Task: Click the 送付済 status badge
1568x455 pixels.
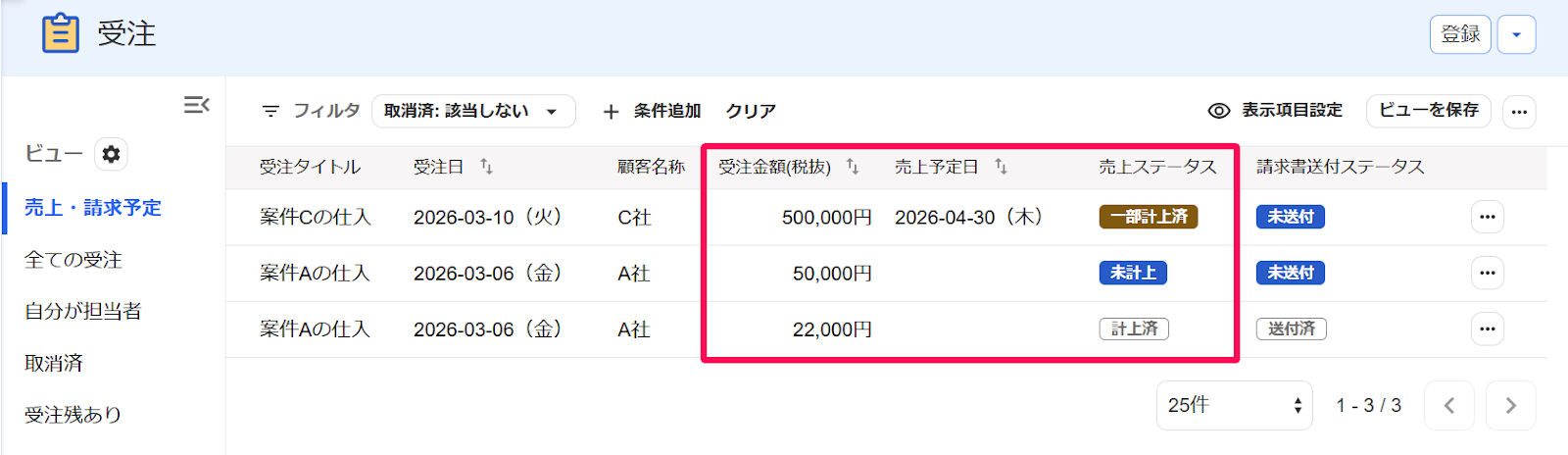Action: pos(1292,329)
